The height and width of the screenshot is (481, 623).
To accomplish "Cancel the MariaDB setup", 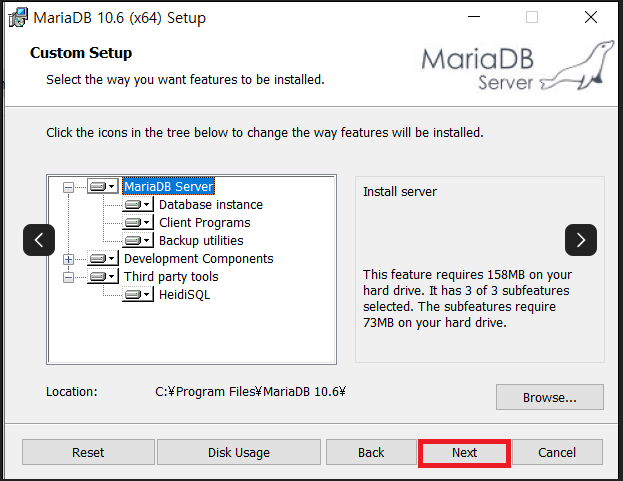I will tap(557, 452).
